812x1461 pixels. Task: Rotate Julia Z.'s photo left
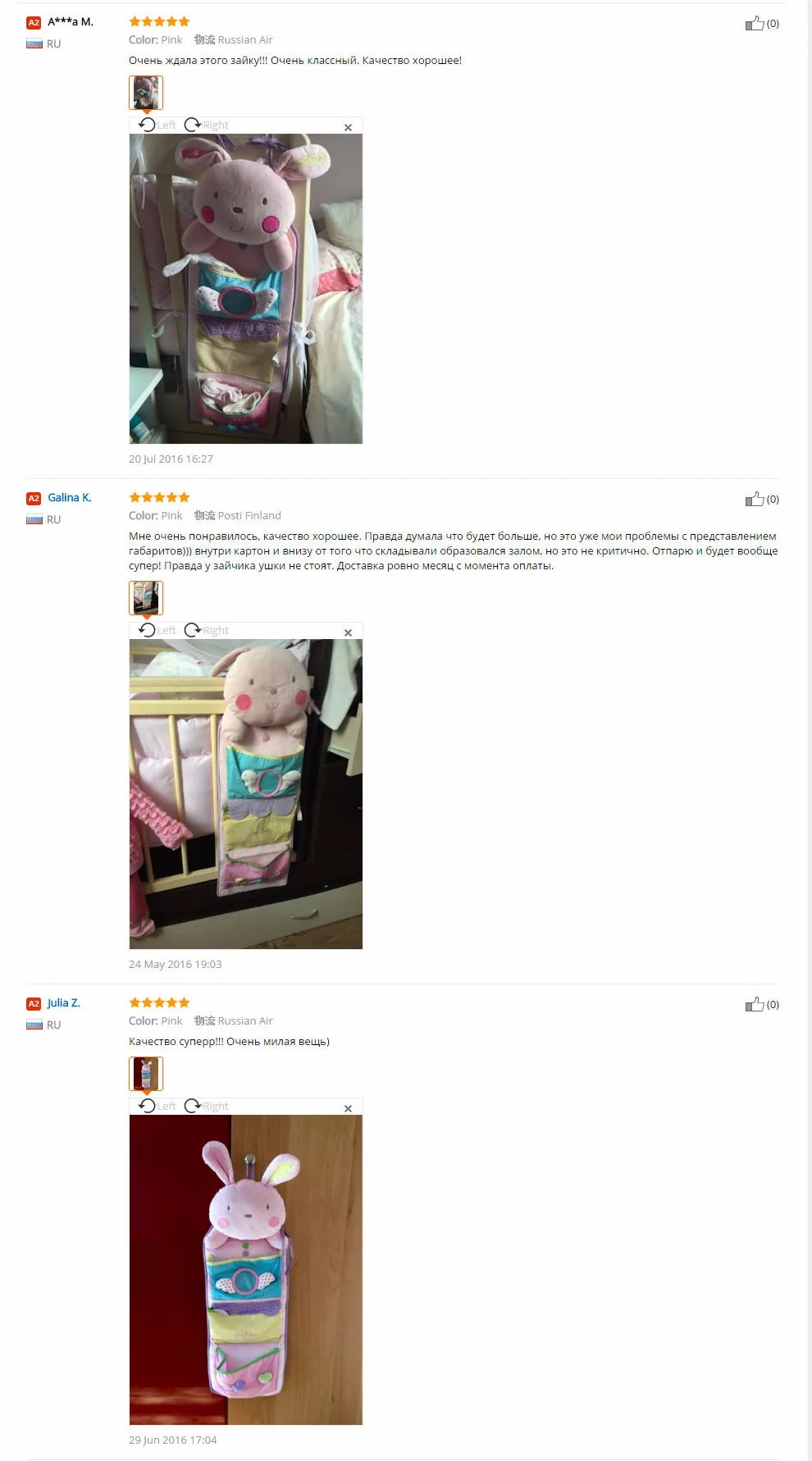157,1106
